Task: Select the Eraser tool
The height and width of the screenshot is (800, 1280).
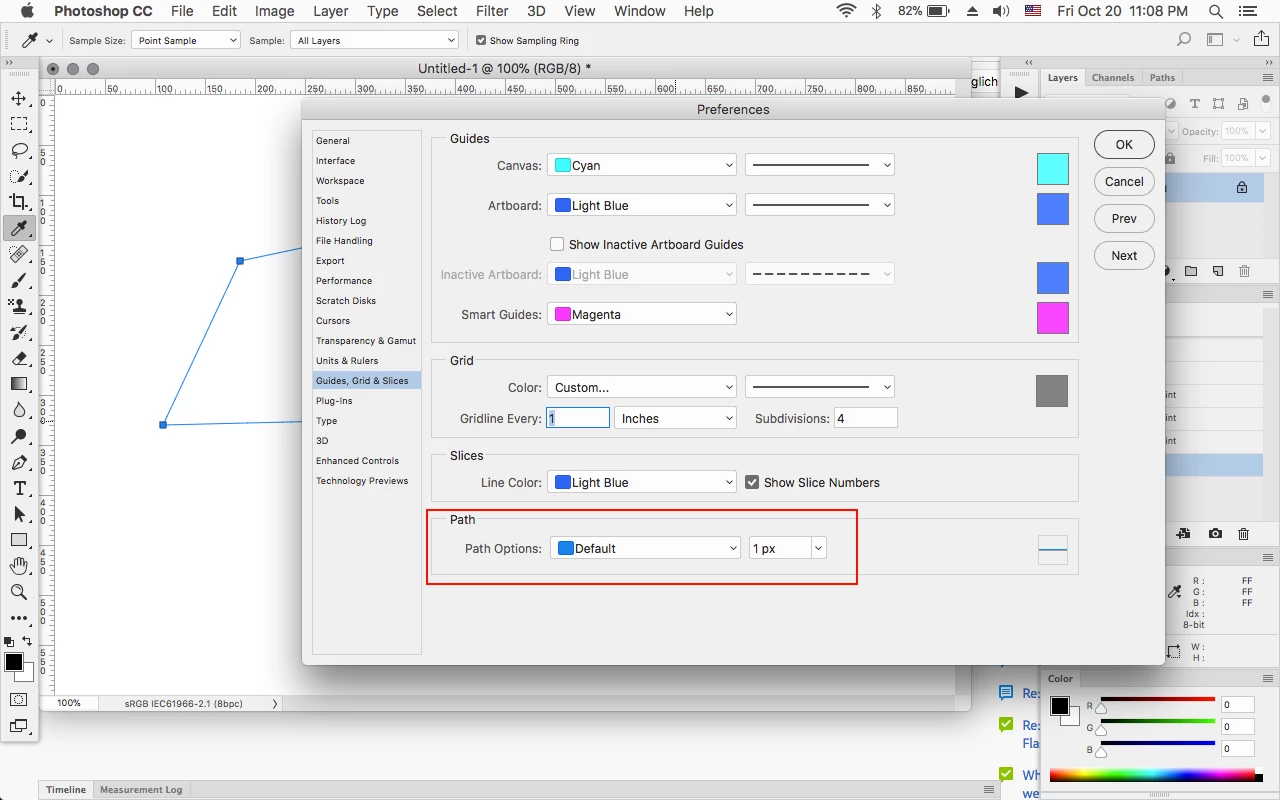Action: click(19, 358)
